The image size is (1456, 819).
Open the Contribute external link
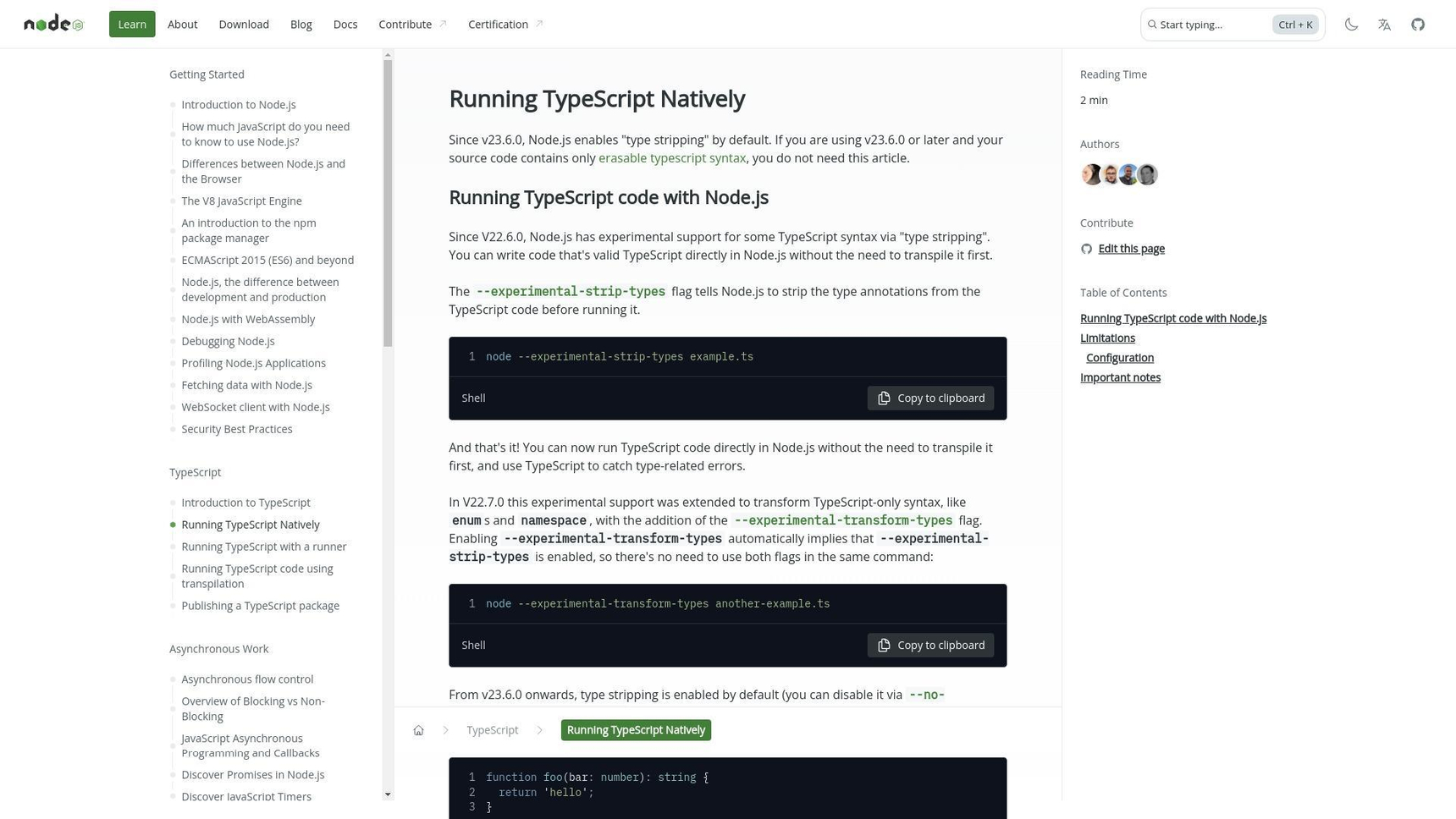click(412, 25)
